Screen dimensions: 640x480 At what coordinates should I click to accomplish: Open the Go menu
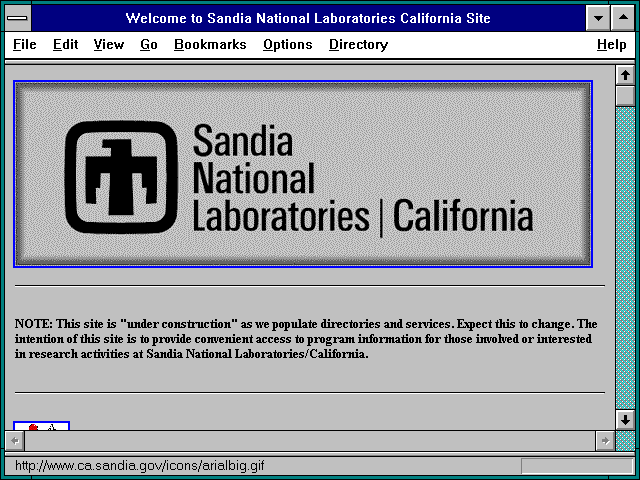[x=149, y=44]
